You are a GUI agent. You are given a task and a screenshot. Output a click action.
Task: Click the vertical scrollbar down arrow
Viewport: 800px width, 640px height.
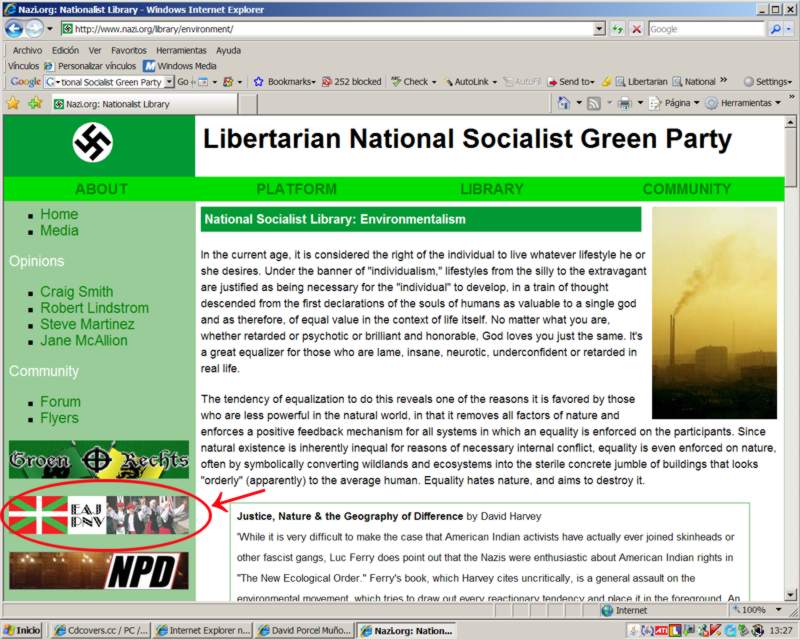pos(790,594)
